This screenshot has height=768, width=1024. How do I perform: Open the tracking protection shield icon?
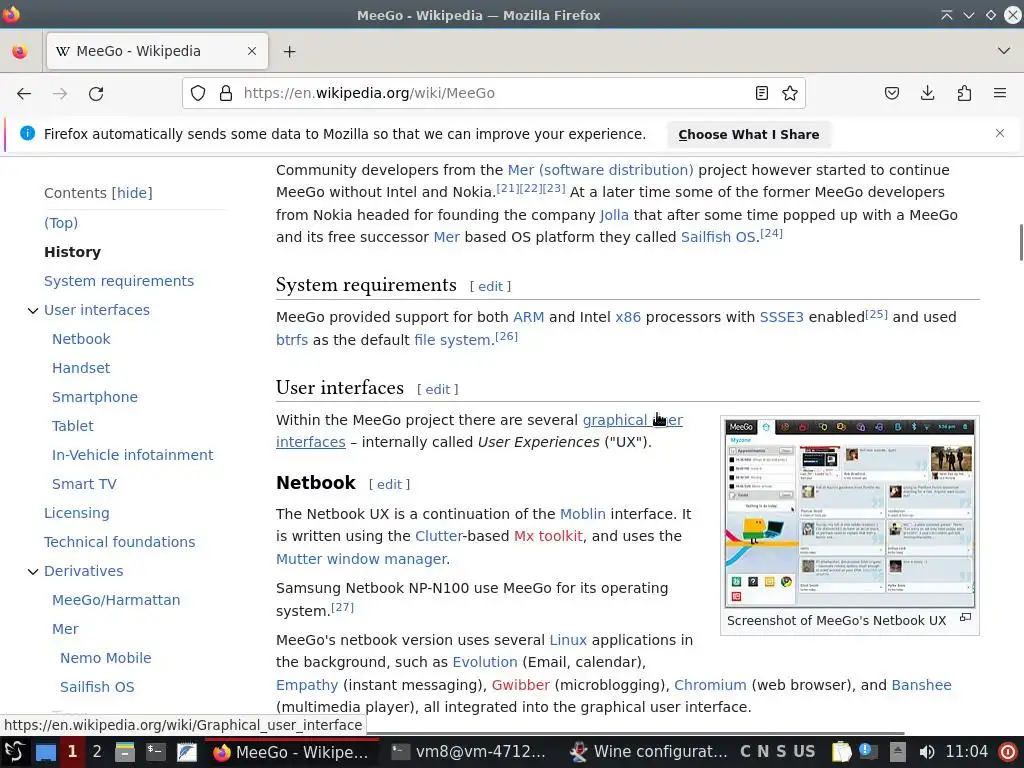[x=198, y=93]
